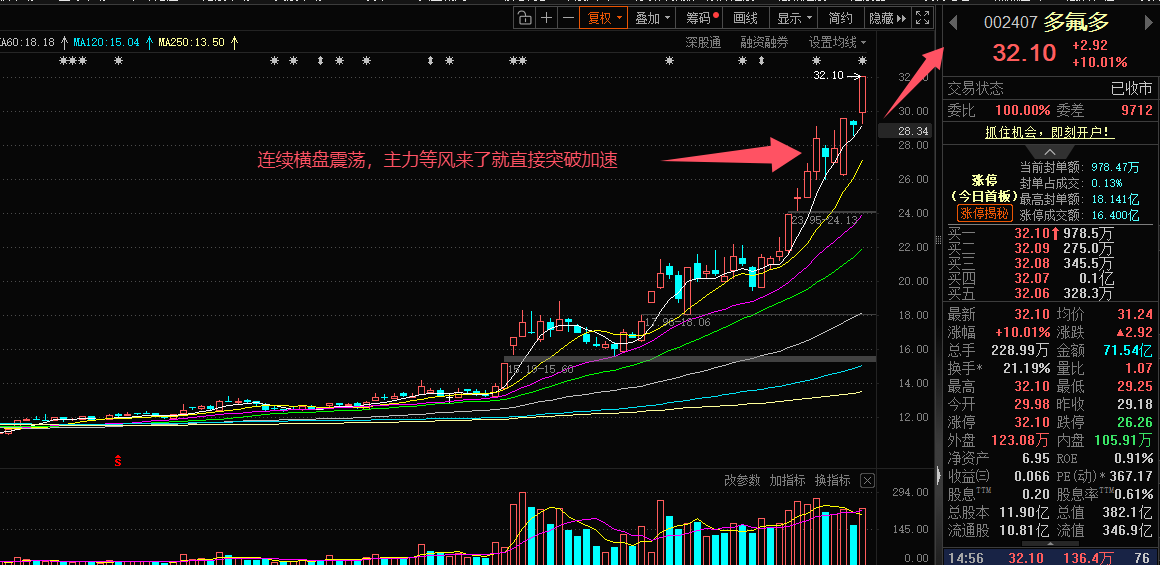1160x565 pixels.
Task: Click the 14:56 tick trade row
Action: pyautogui.click(x=1049, y=556)
